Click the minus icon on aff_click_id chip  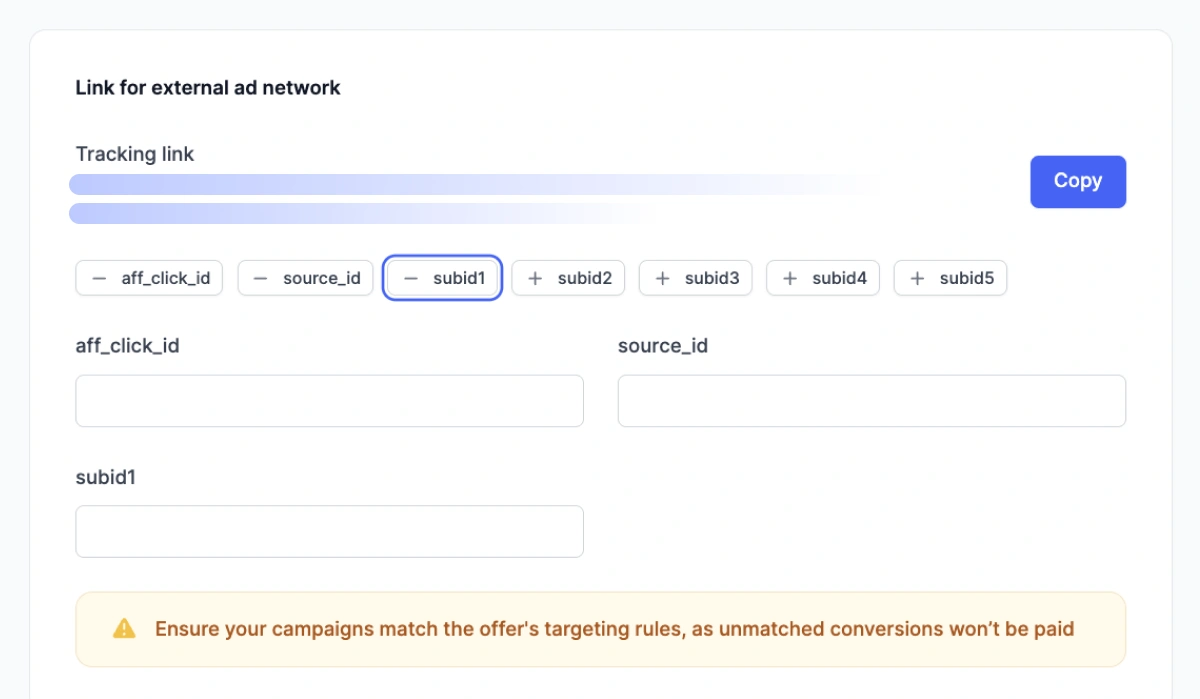coord(99,278)
